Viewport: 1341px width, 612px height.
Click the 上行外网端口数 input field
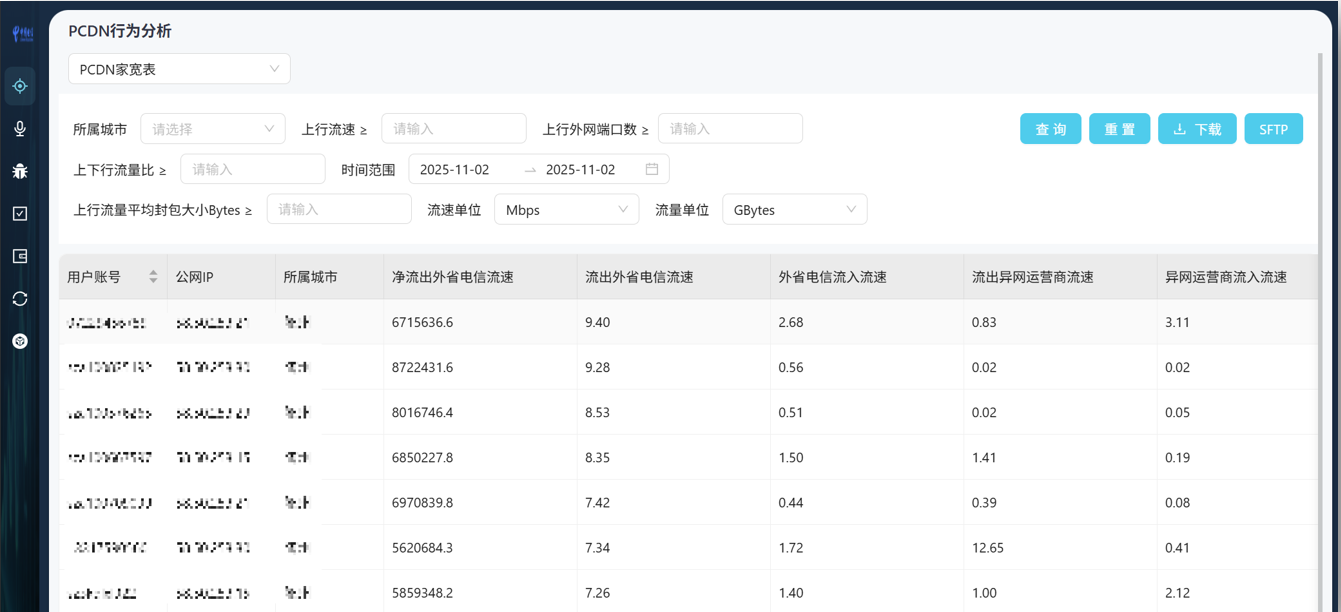click(730, 129)
